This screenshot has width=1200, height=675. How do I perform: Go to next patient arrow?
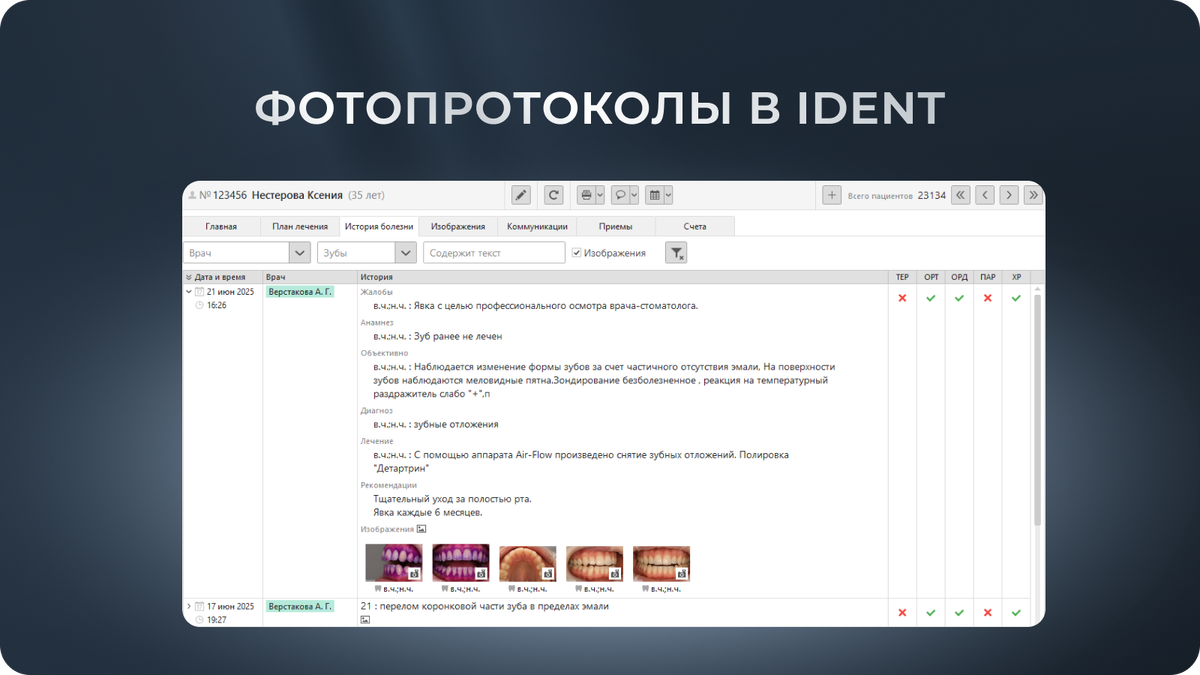click(x=1009, y=195)
